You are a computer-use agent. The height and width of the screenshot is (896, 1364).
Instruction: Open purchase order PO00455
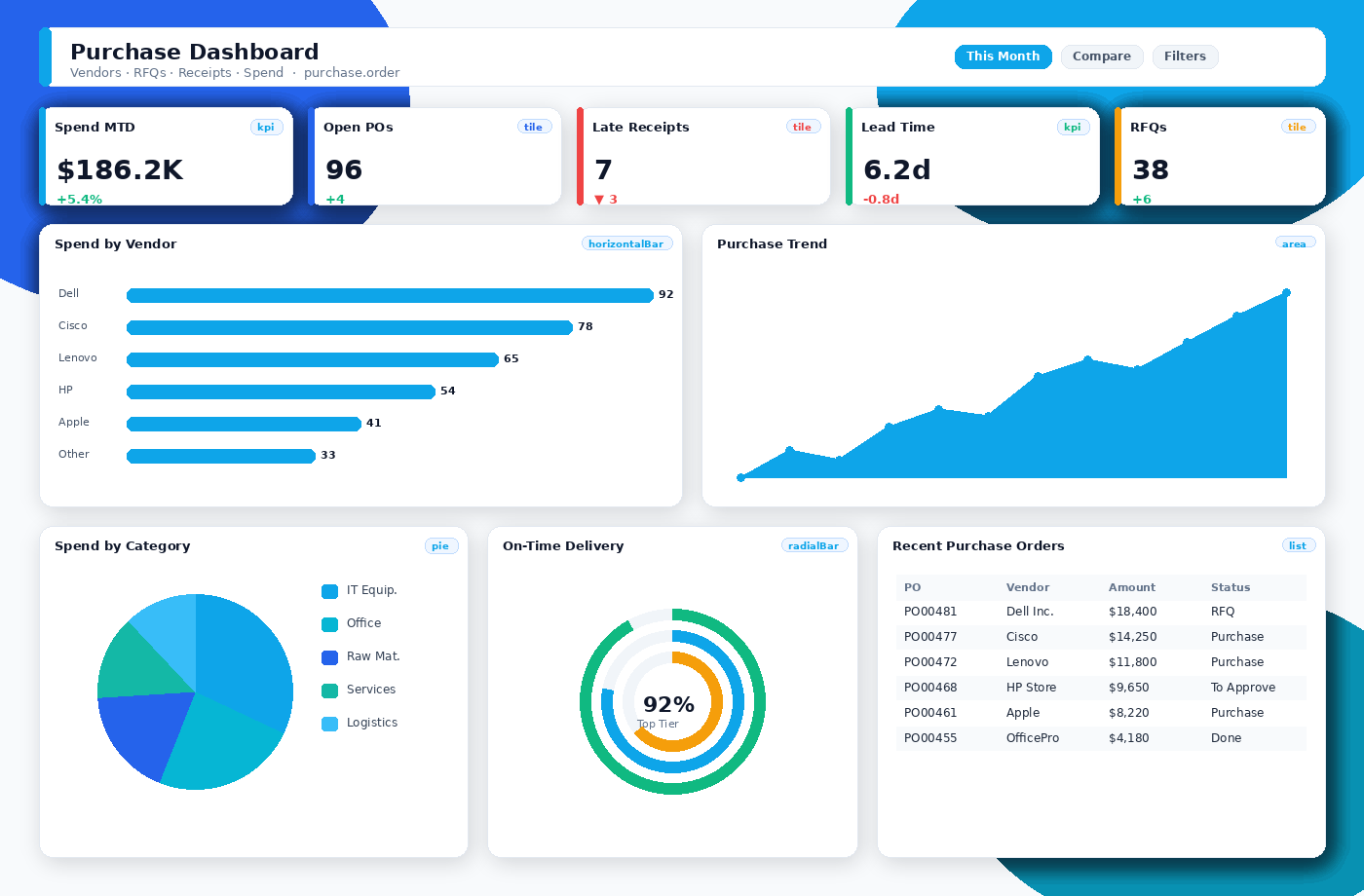pyautogui.click(x=1101, y=738)
